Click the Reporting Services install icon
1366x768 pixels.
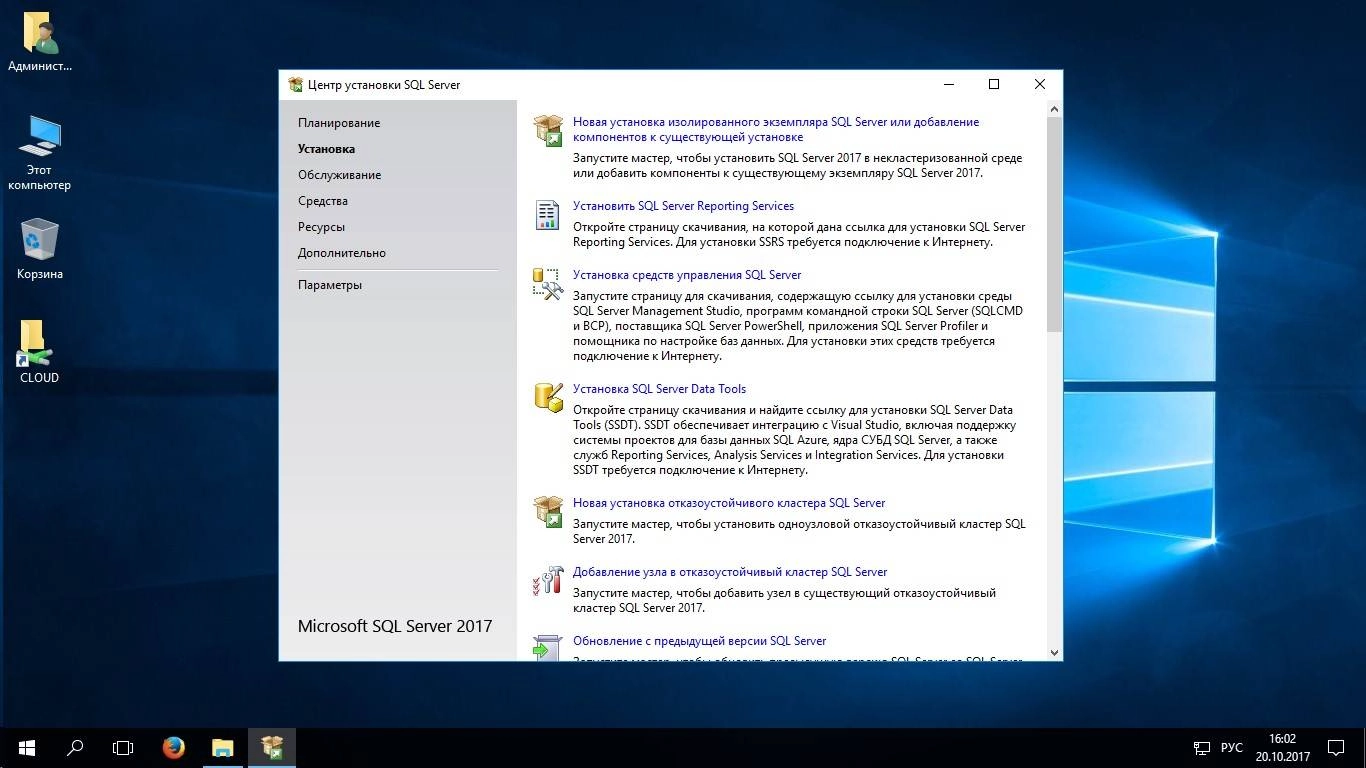(548, 214)
